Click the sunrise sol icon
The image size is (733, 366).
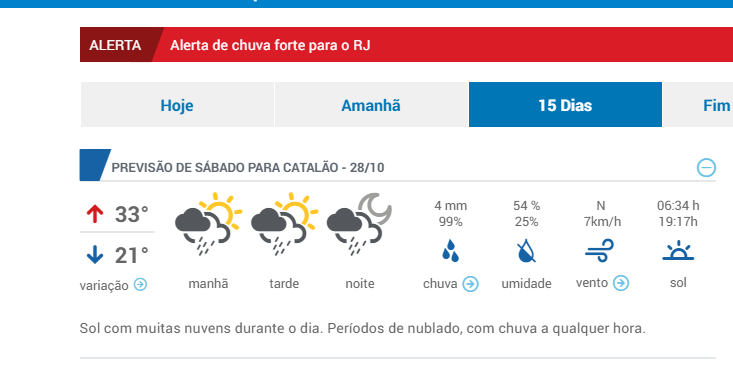click(x=678, y=251)
